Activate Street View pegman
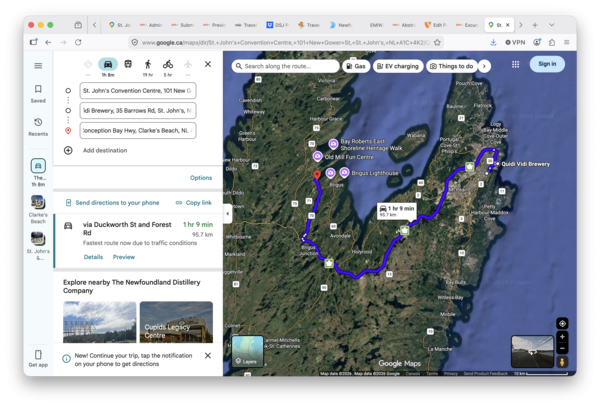The width and height of the screenshot is (600, 407). click(x=562, y=362)
